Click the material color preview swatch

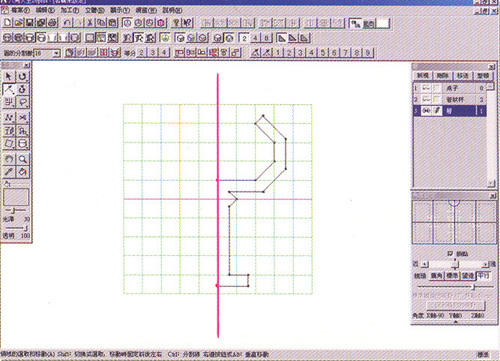point(16,197)
